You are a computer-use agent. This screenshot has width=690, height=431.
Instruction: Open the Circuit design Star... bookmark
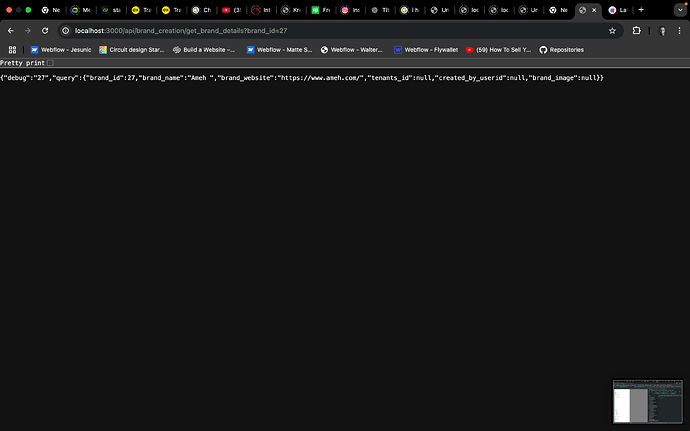coord(132,50)
